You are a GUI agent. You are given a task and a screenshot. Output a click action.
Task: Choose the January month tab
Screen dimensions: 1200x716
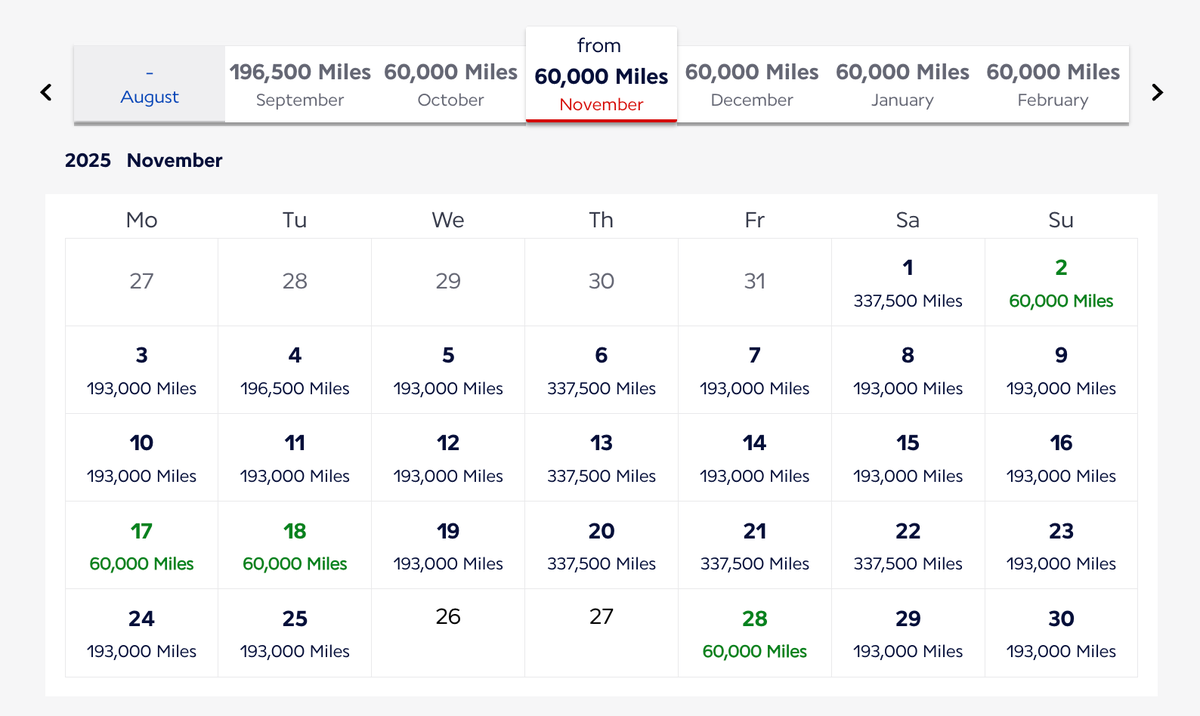902,85
